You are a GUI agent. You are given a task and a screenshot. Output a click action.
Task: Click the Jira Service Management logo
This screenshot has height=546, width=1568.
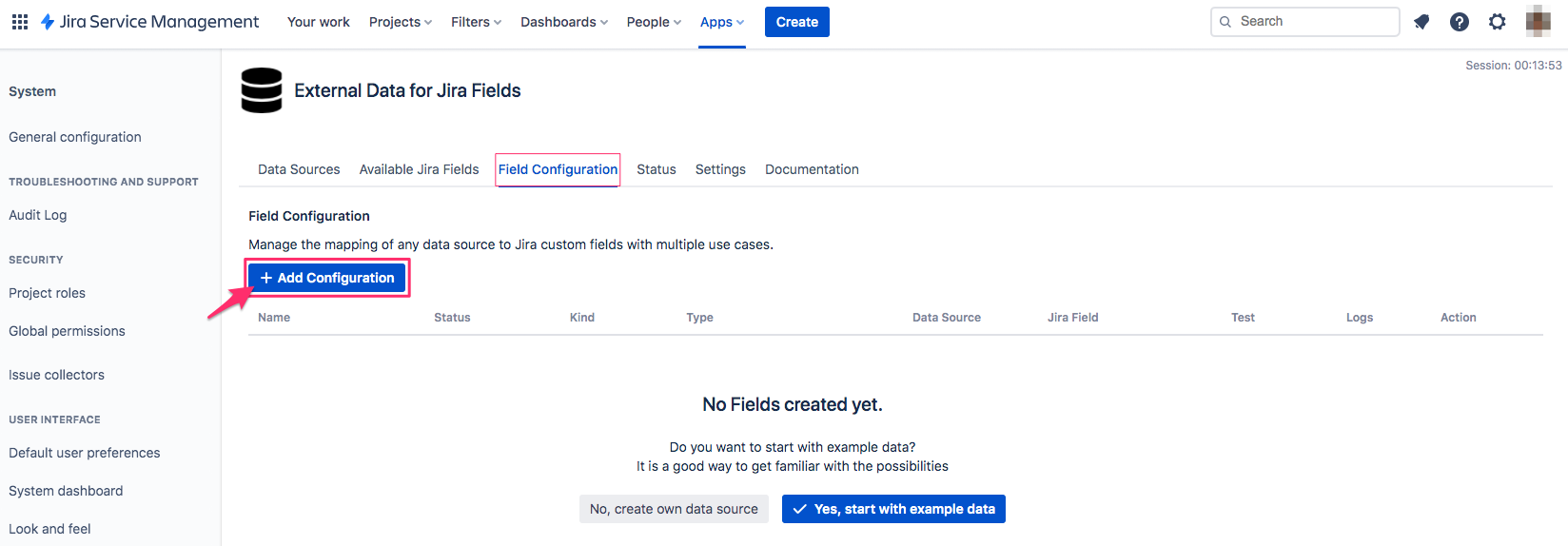coord(149,22)
